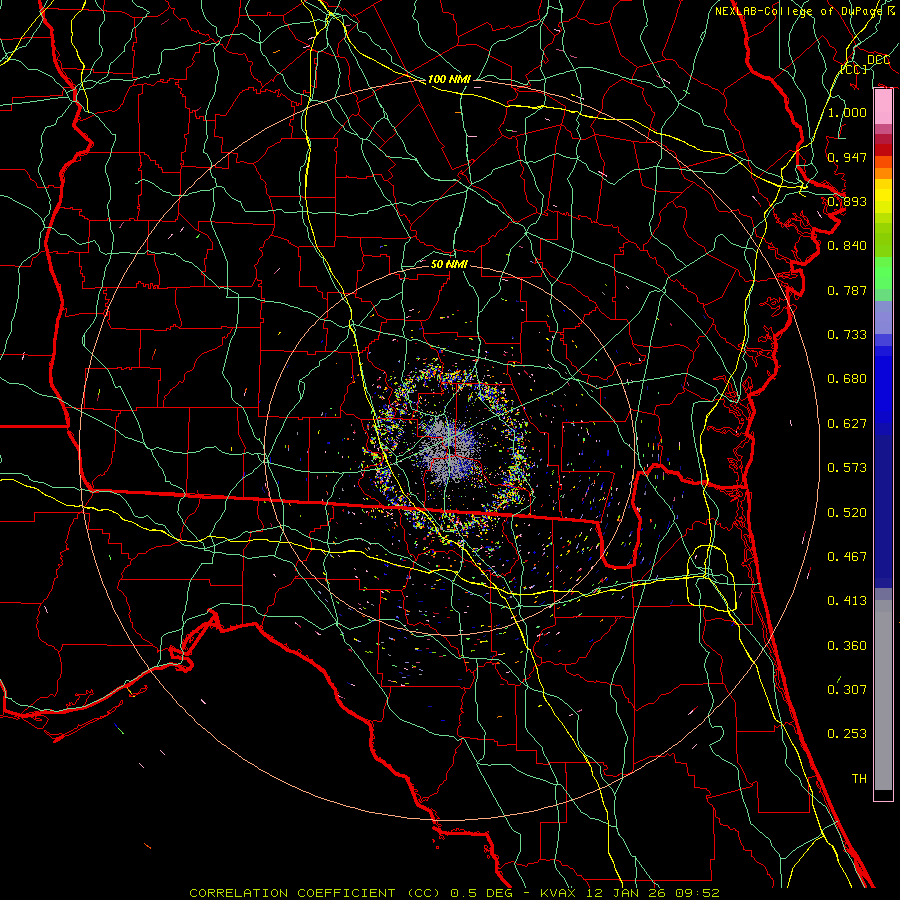Click the gray low-value segment of the color bar
The image size is (900, 900).
(883, 695)
